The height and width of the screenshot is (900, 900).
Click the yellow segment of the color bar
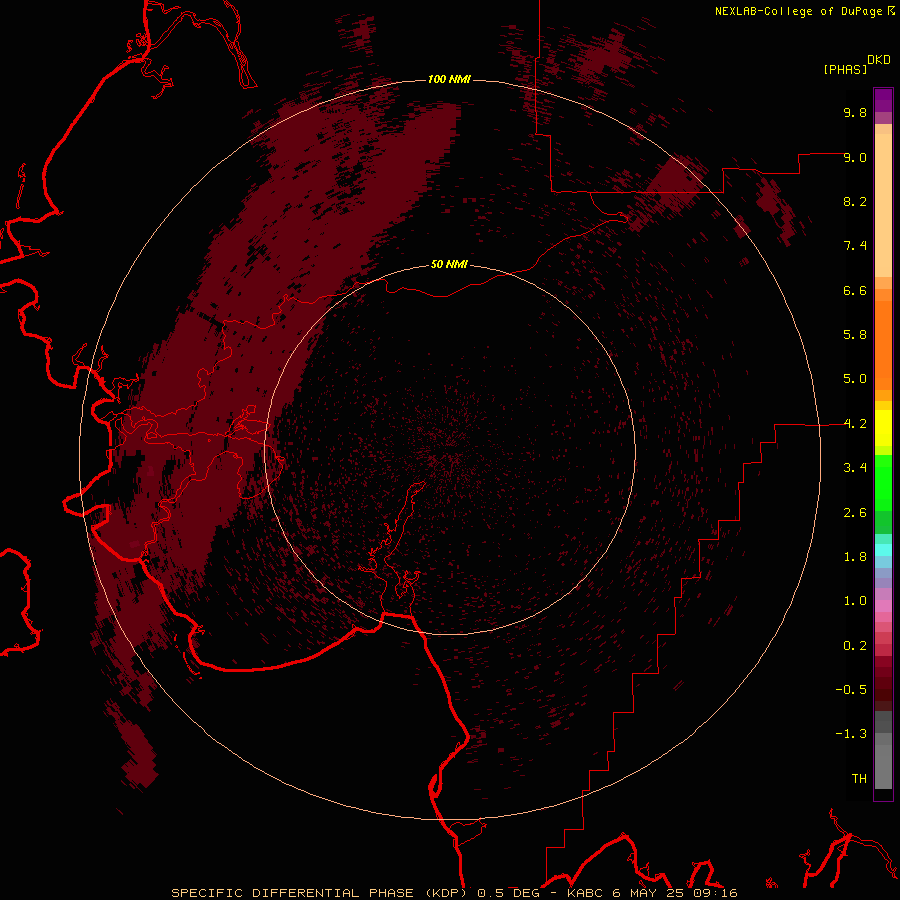click(883, 428)
